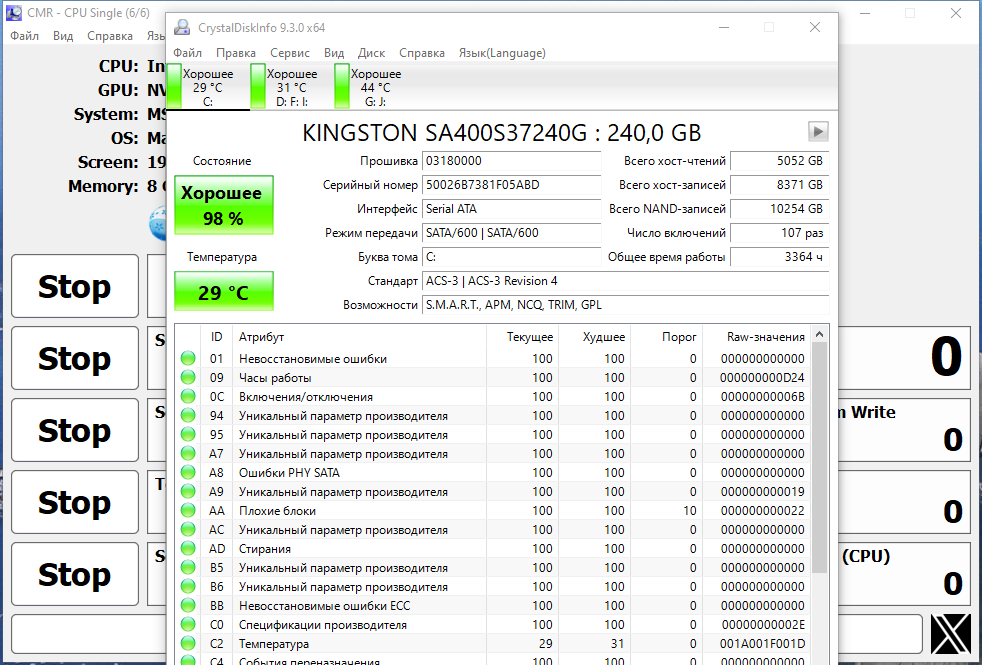Open the Вид menu in CMR window
Image resolution: width=982 pixels, height=665 pixels.
point(63,36)
